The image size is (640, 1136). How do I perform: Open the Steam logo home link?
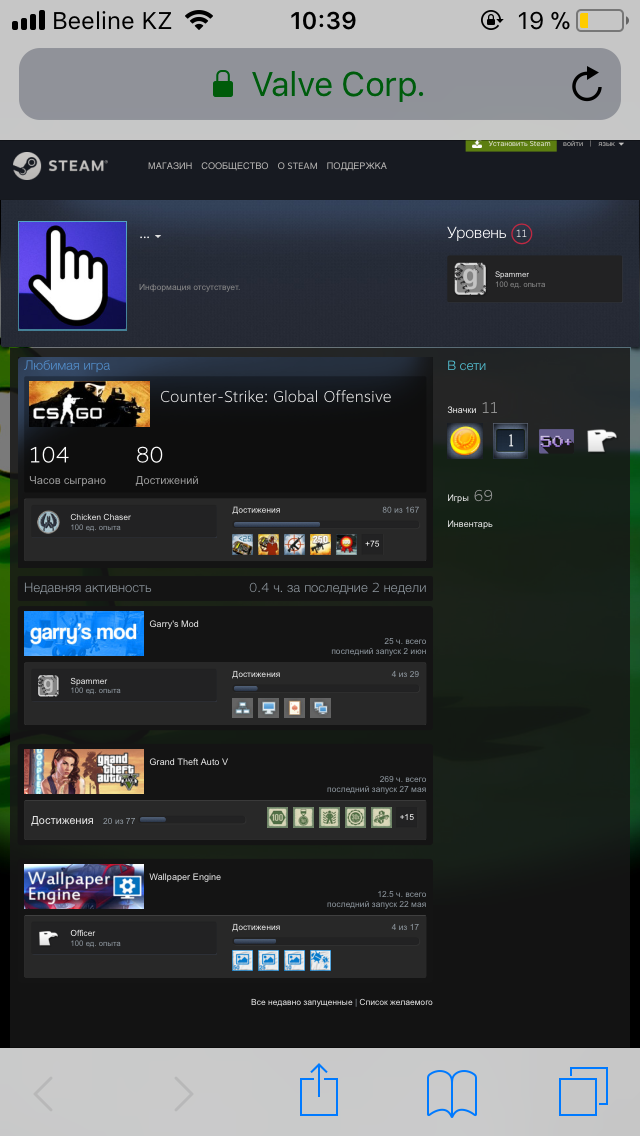tap(60, 166)
